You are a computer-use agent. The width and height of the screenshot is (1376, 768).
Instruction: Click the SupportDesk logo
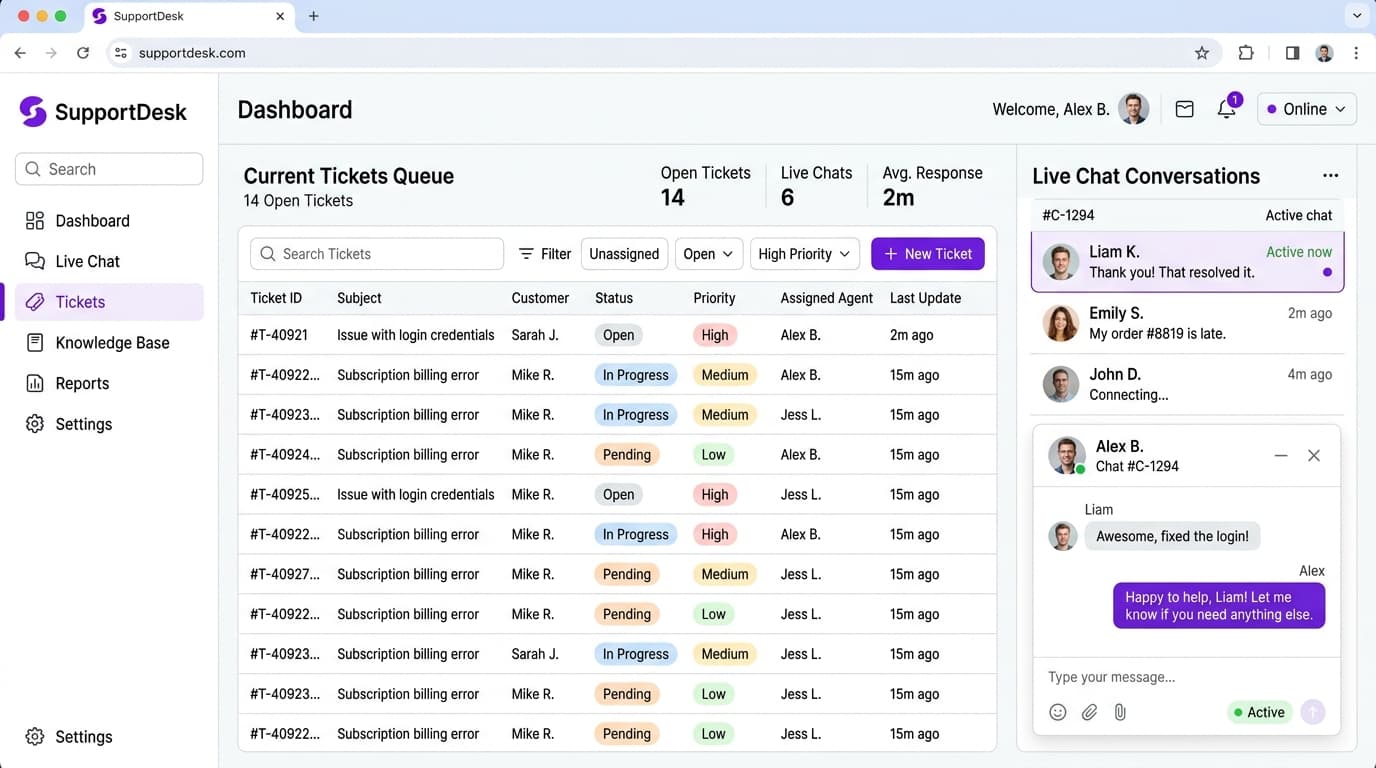point(103,111)
